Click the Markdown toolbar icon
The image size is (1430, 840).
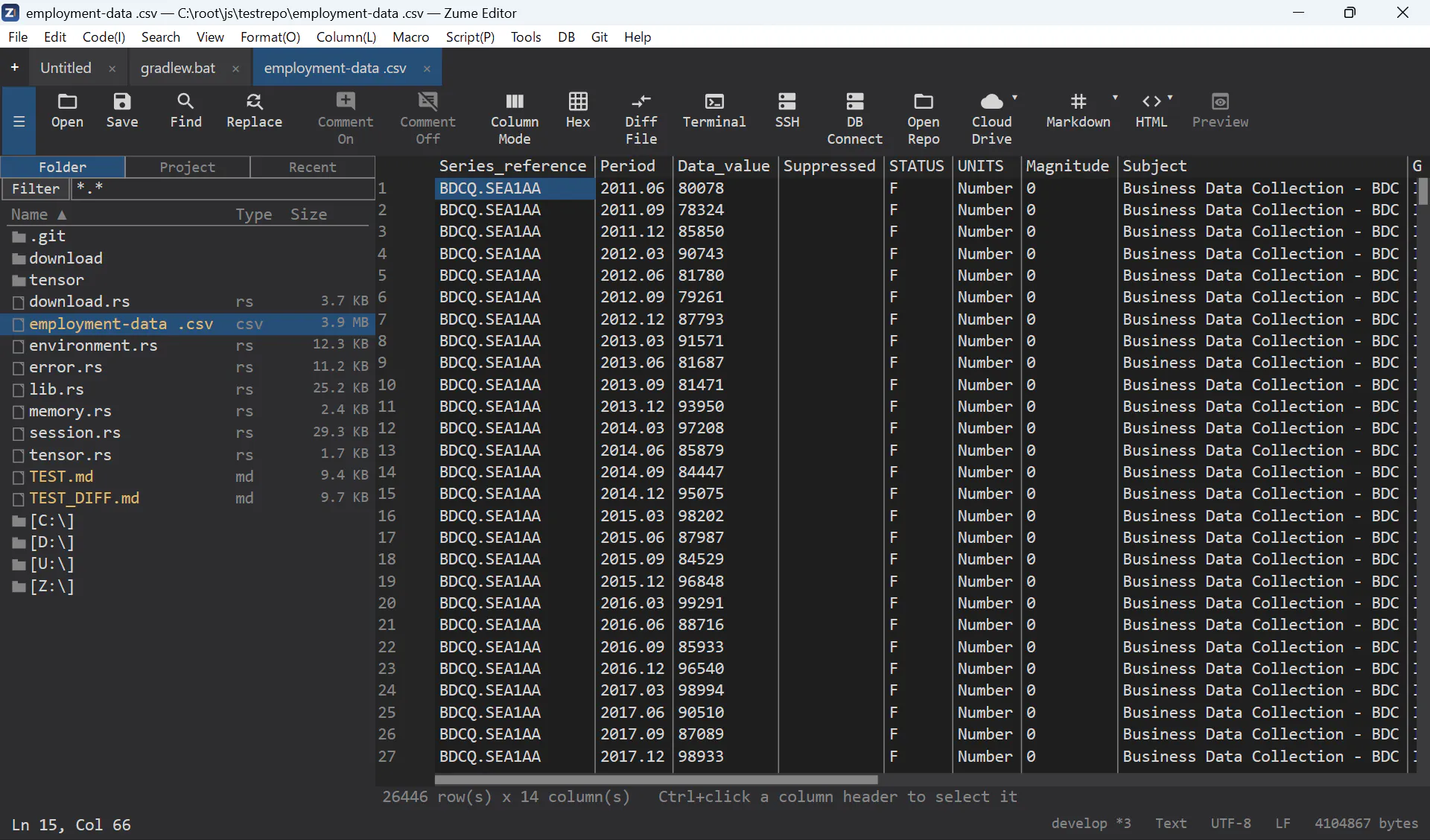coord(1078,110)
